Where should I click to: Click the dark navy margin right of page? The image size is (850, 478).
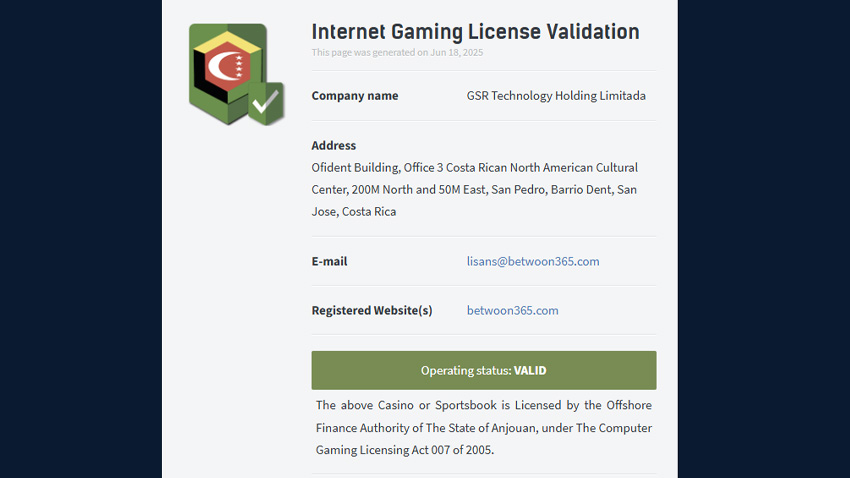coord(764,239)
